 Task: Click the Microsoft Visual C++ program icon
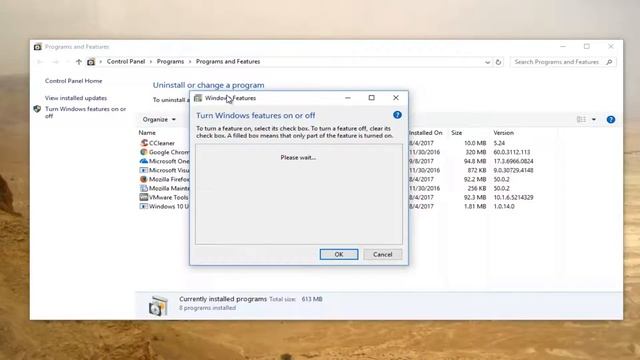144,170
